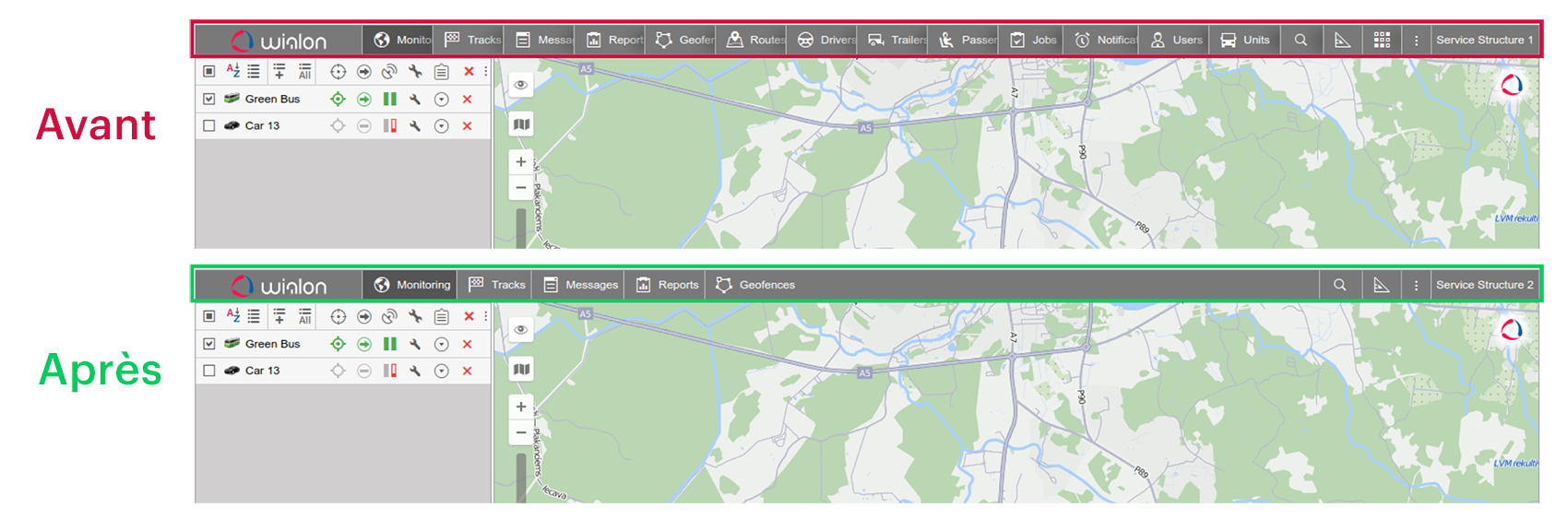This screenshot has width=1568, height=519.
Task: Click the zoom slider below the minus on the Après map
Action: [521, 475]
